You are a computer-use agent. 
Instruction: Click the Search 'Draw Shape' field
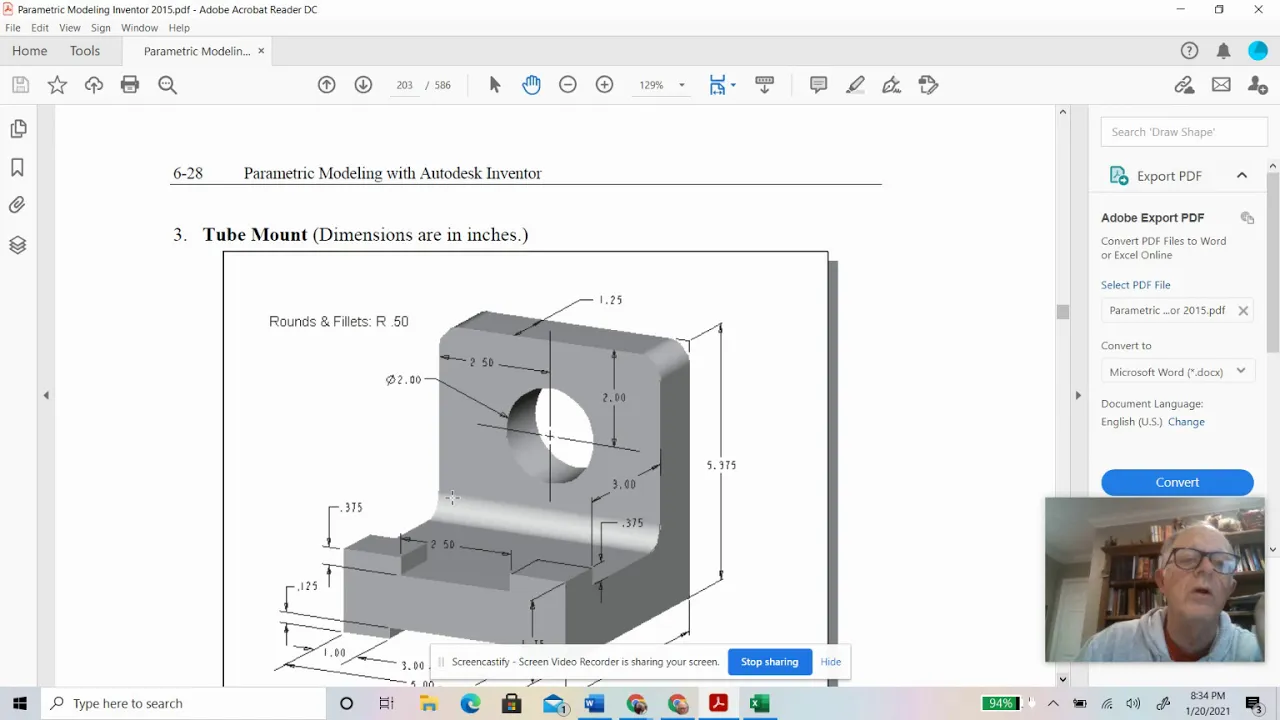[1184, 132]
